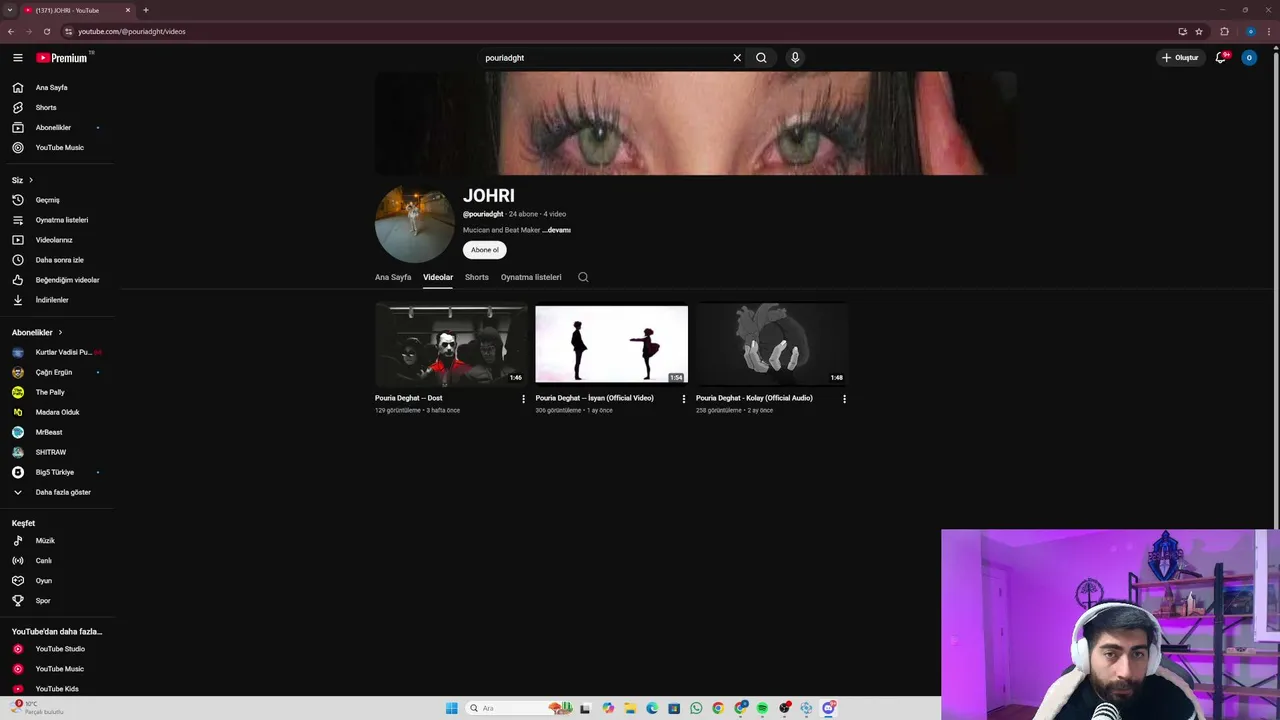The image size is (1280, 720).
Task: Play the Kolay Official Audio thumbnail
Action: click(772, 344)
